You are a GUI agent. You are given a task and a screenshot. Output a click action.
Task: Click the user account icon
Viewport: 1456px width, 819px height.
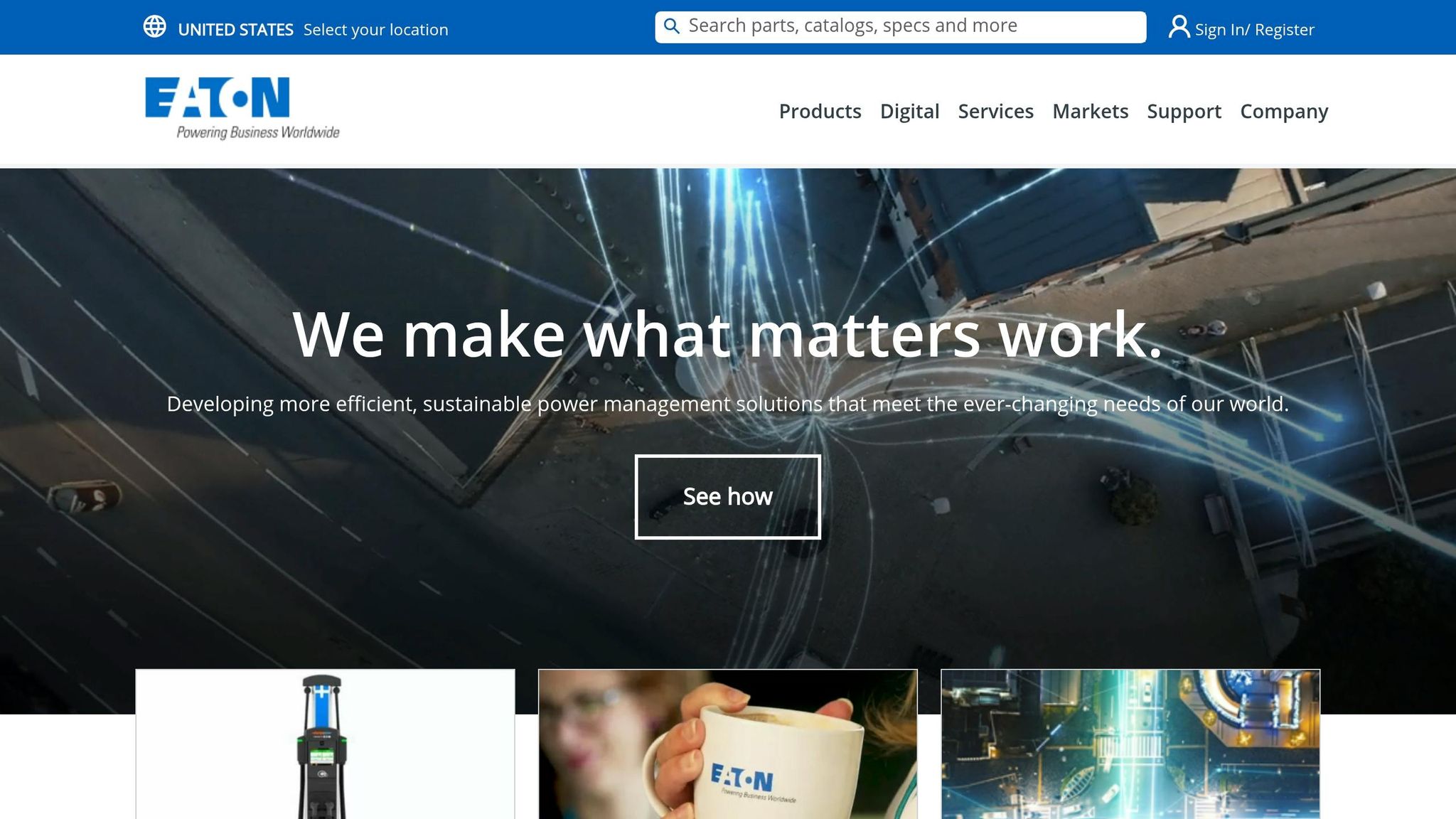(x=1179, y=27)
